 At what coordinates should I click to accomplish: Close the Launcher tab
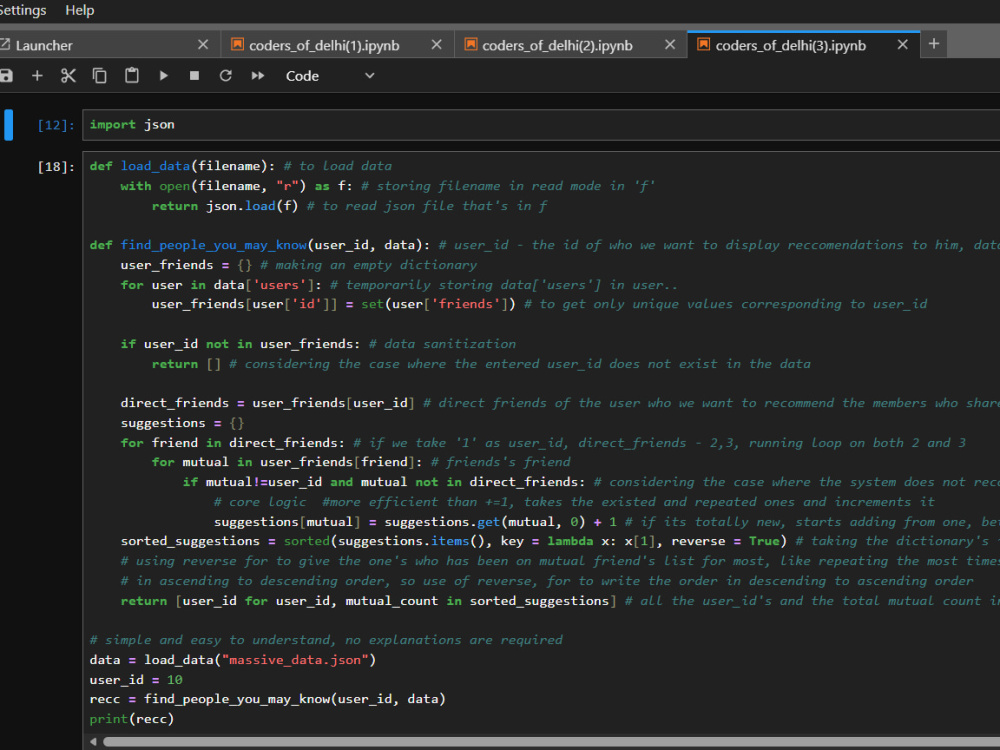click(203, 45)
